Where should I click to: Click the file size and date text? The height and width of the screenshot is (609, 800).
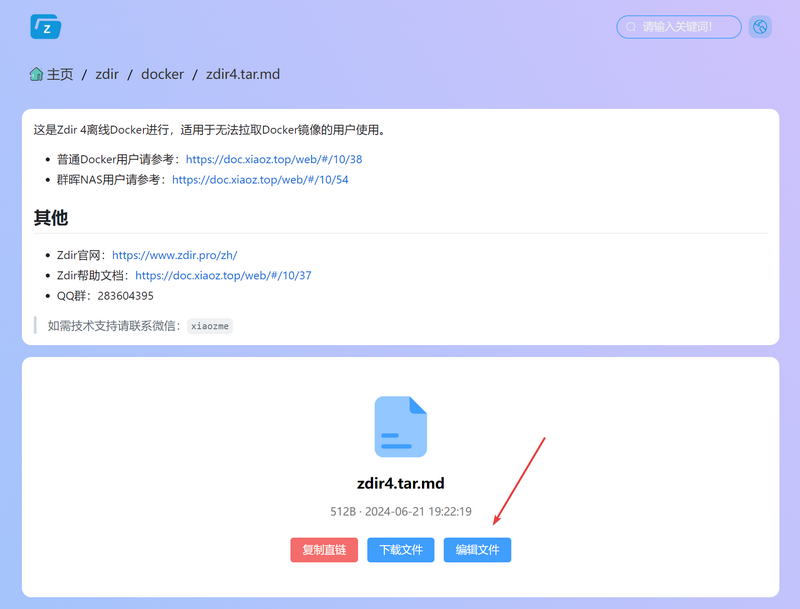(x=401, y=512)
